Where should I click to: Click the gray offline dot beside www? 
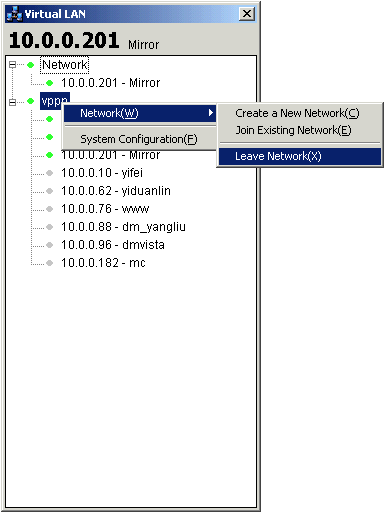click(50, 209)
